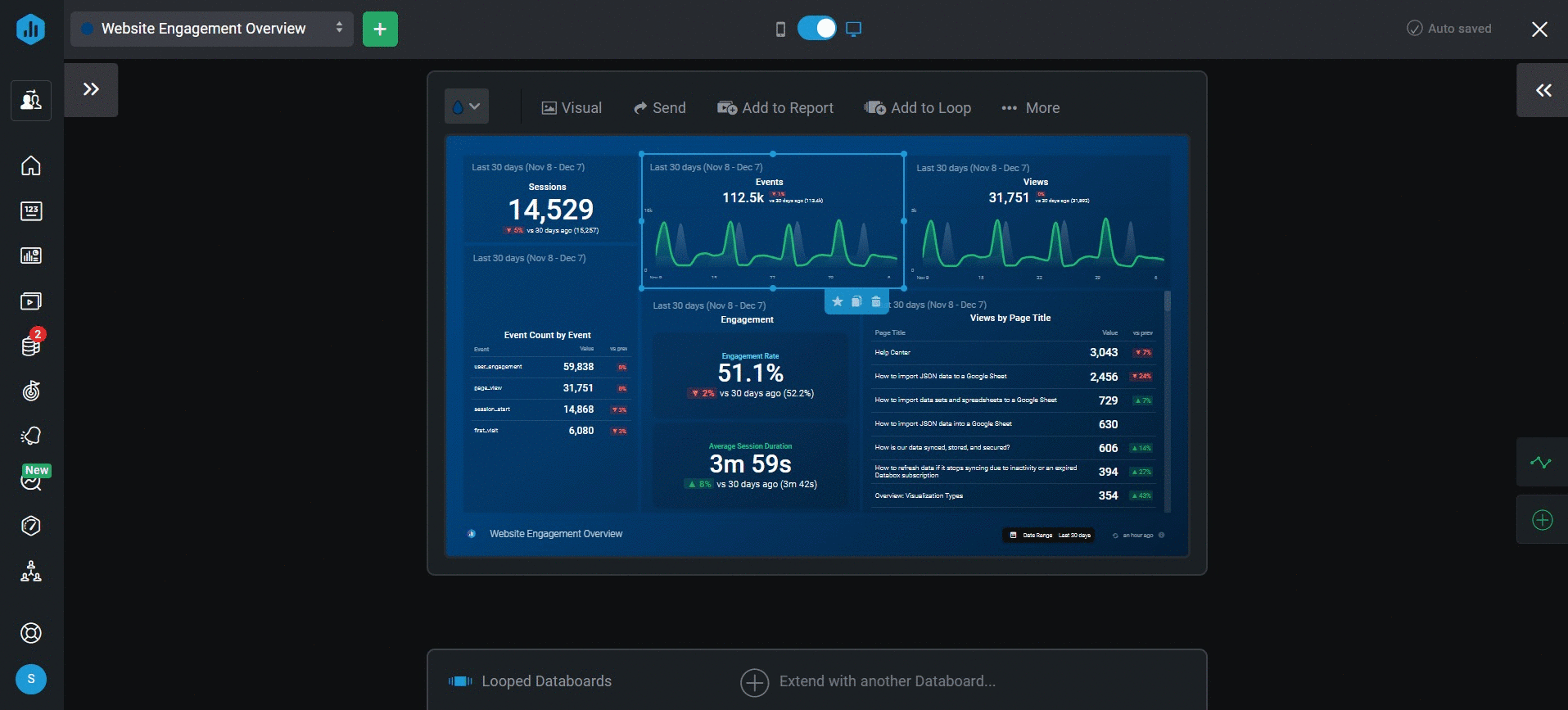Close the editor with the X button
The height and width of the screenshot is (710, 1568).
point(1539,29)
